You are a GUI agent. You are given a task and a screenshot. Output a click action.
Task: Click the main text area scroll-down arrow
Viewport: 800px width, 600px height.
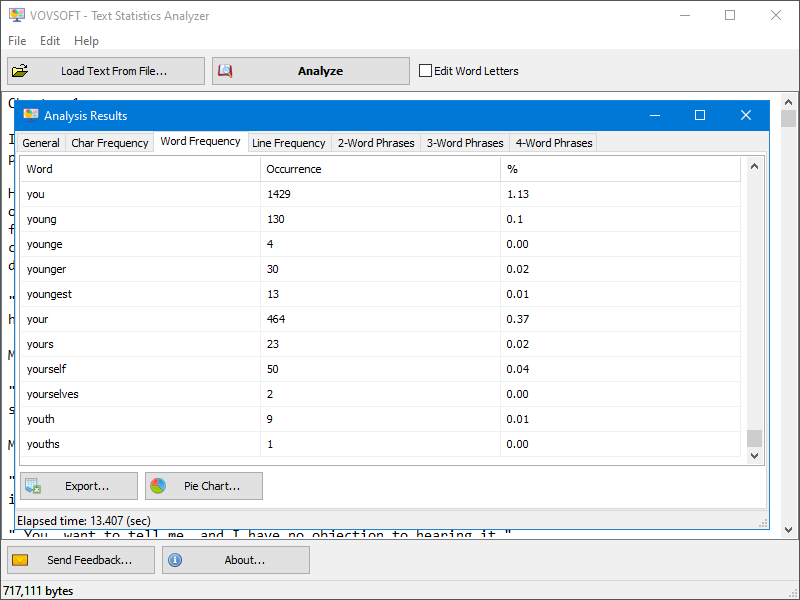coord(788,530)
